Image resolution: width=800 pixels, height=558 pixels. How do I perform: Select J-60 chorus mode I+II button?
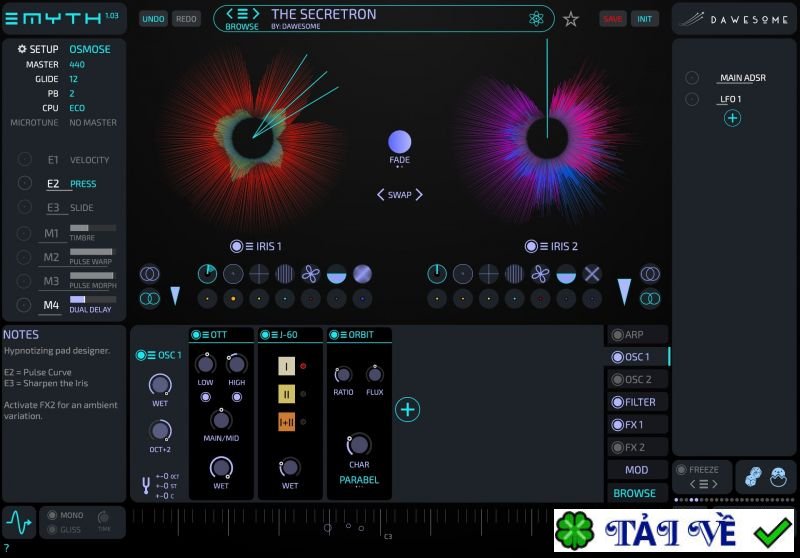point(286,422)
